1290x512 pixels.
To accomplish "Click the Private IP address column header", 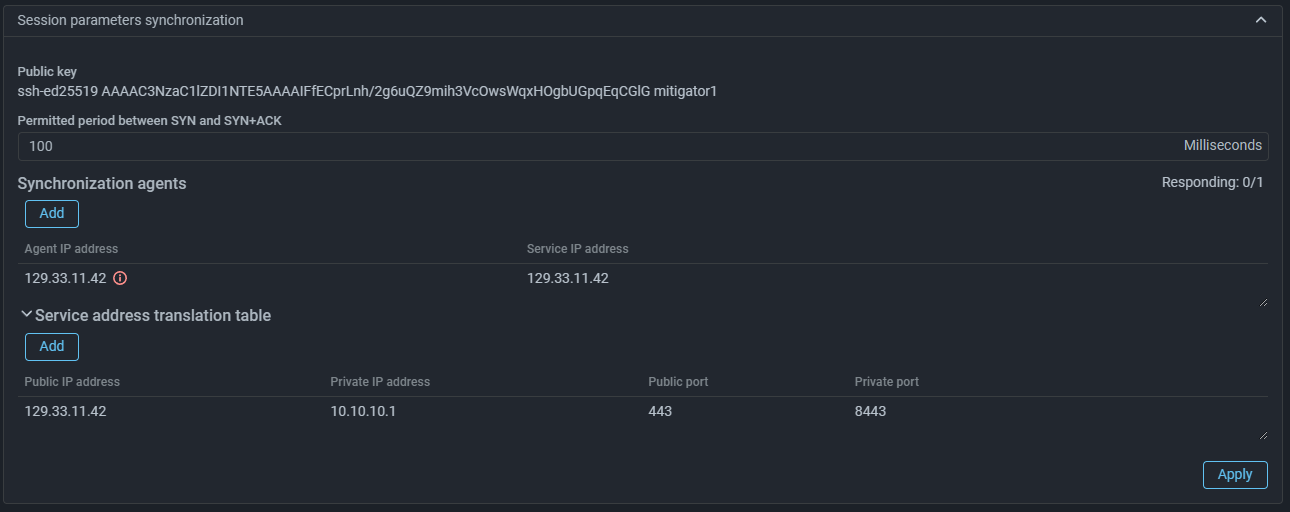I will (x=380, y=382).
